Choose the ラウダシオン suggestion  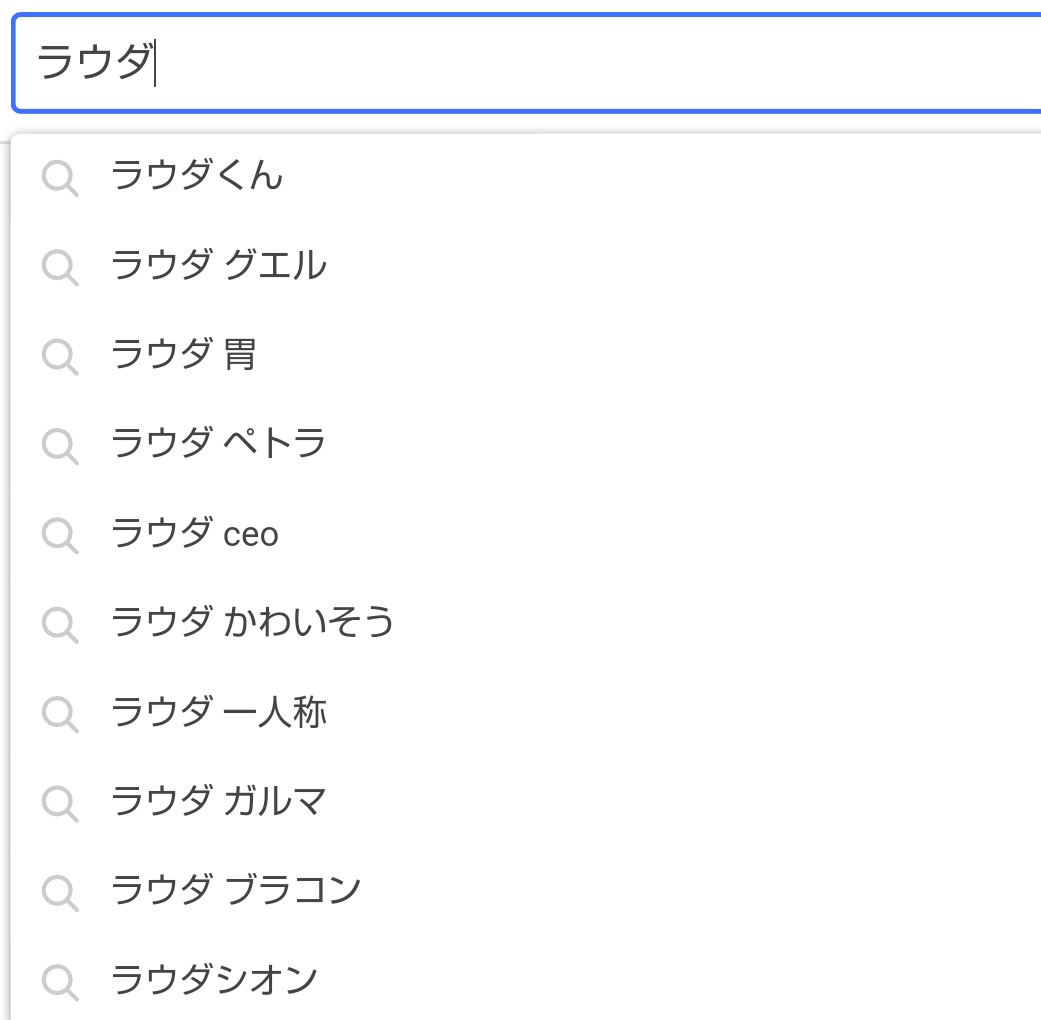pyautogui.click(x=526, y=979)
